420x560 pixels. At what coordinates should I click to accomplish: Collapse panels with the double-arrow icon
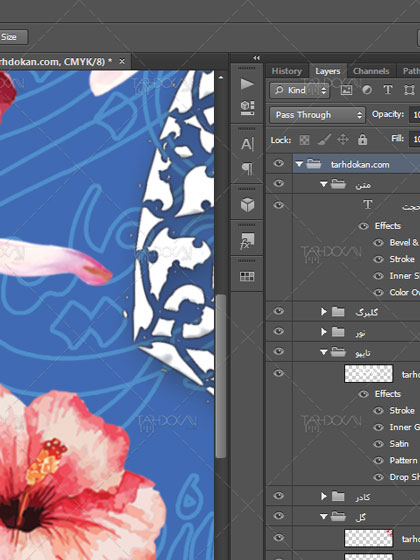tap(256, 58)
